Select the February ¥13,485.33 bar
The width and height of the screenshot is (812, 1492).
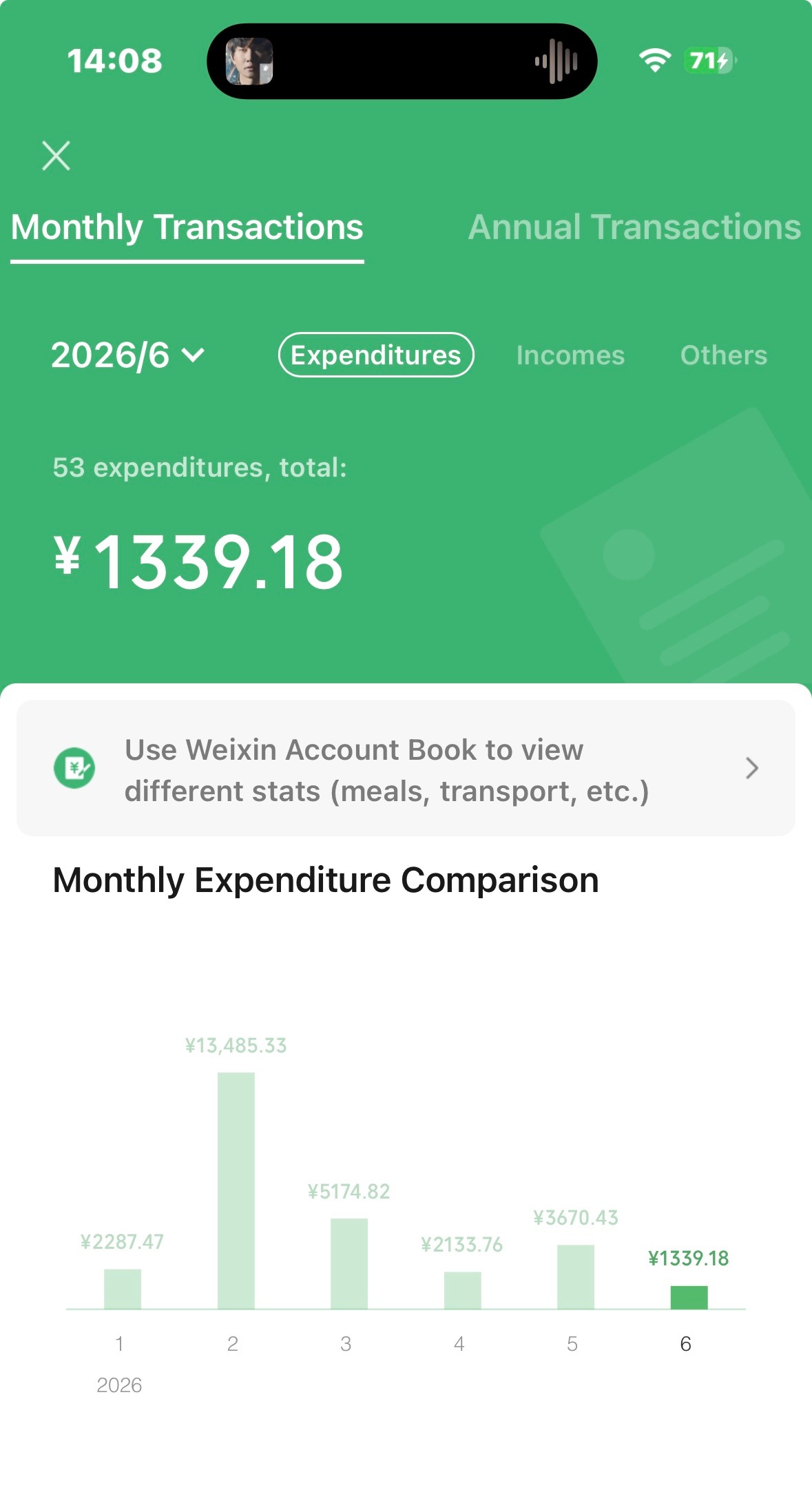pyautogui.click(x=236, y=1190)
